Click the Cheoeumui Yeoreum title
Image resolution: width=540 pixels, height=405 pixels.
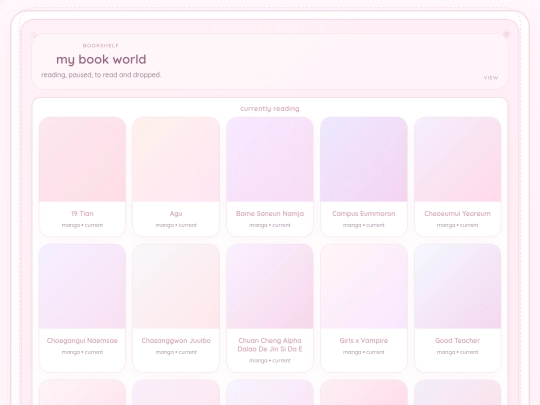457,214
